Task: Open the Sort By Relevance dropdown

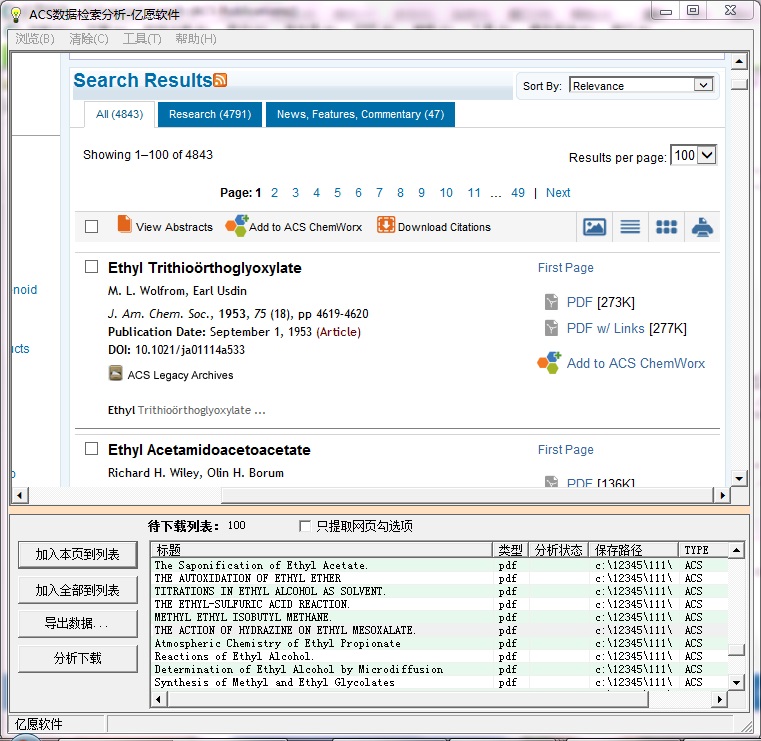Action: tap(703, 85)
